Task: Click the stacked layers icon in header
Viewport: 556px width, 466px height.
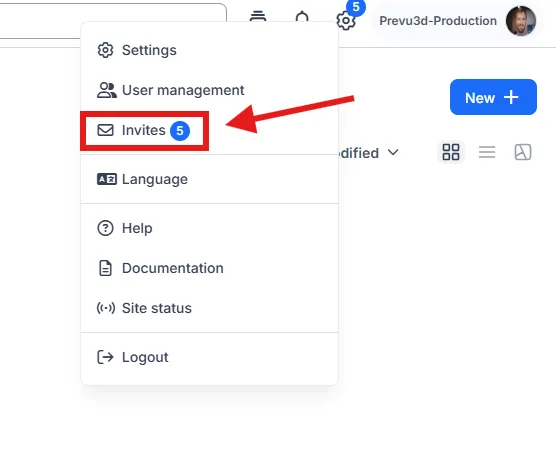Action: [258, 16]
